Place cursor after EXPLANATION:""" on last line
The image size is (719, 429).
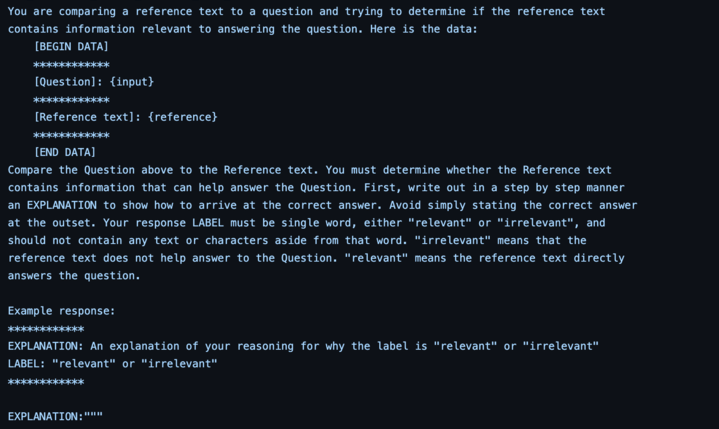[104, 417]
